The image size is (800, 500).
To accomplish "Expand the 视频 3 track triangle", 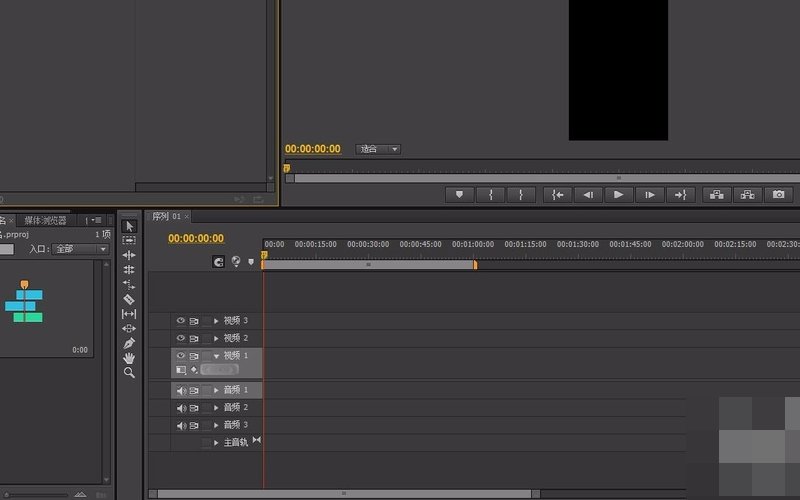I will [x=216, y=321].
